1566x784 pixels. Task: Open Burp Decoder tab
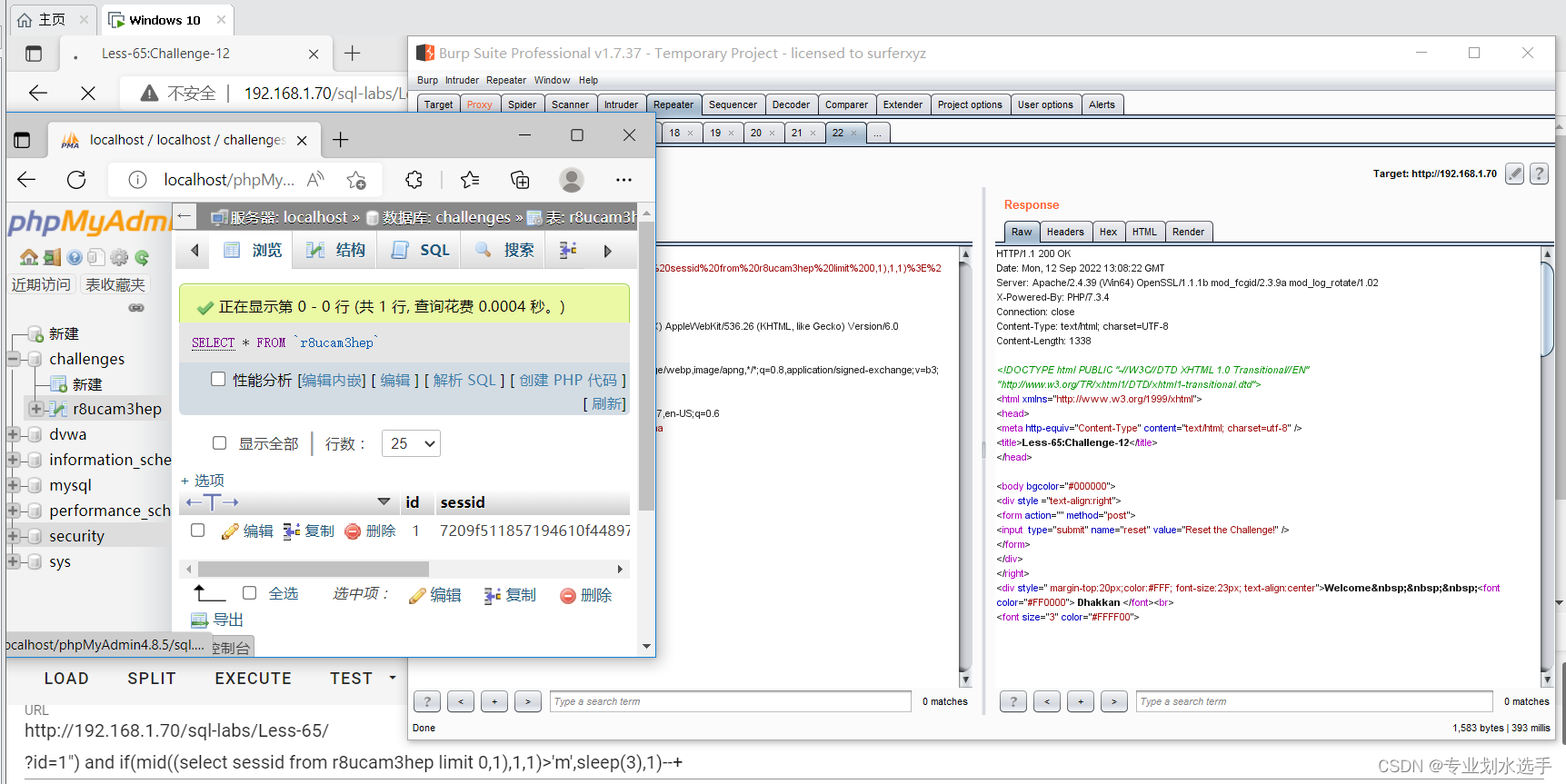[791, 104]
